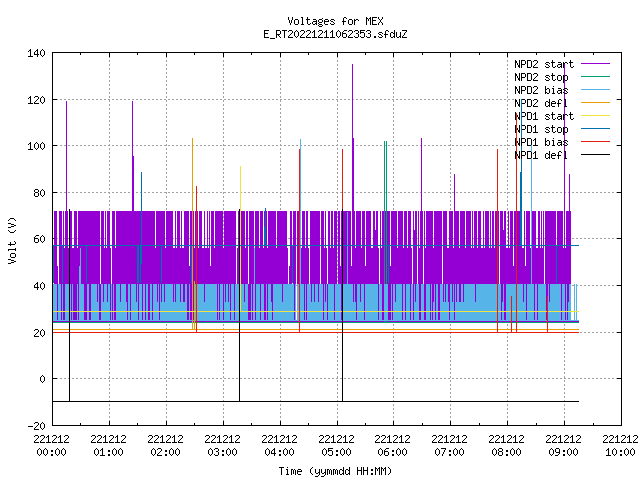Screen dimensions: 640x480
Task: Click the NPD1 bias red legend line
Action: pos(595,142)
